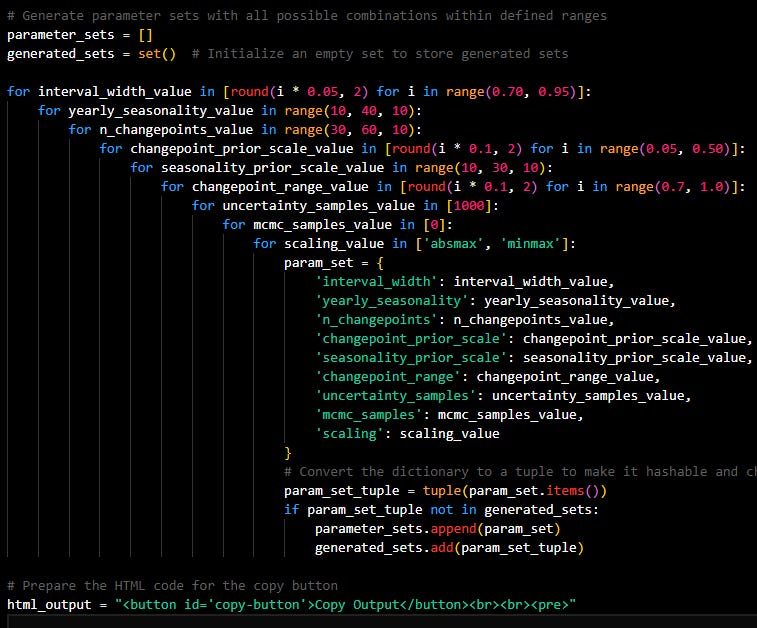Viewport: 757px width, 628px height.
Task: Click 'scaling_value' in its for loop line
Action: point(334,244)
